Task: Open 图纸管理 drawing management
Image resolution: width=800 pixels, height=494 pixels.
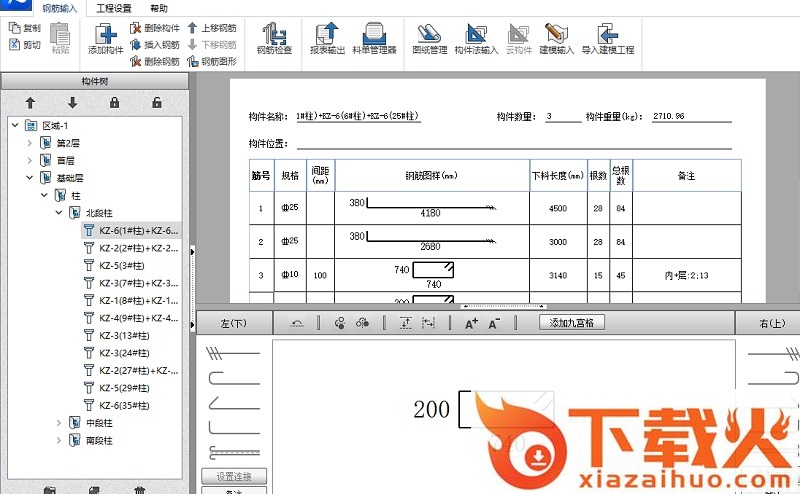Action: coord(430,36)
